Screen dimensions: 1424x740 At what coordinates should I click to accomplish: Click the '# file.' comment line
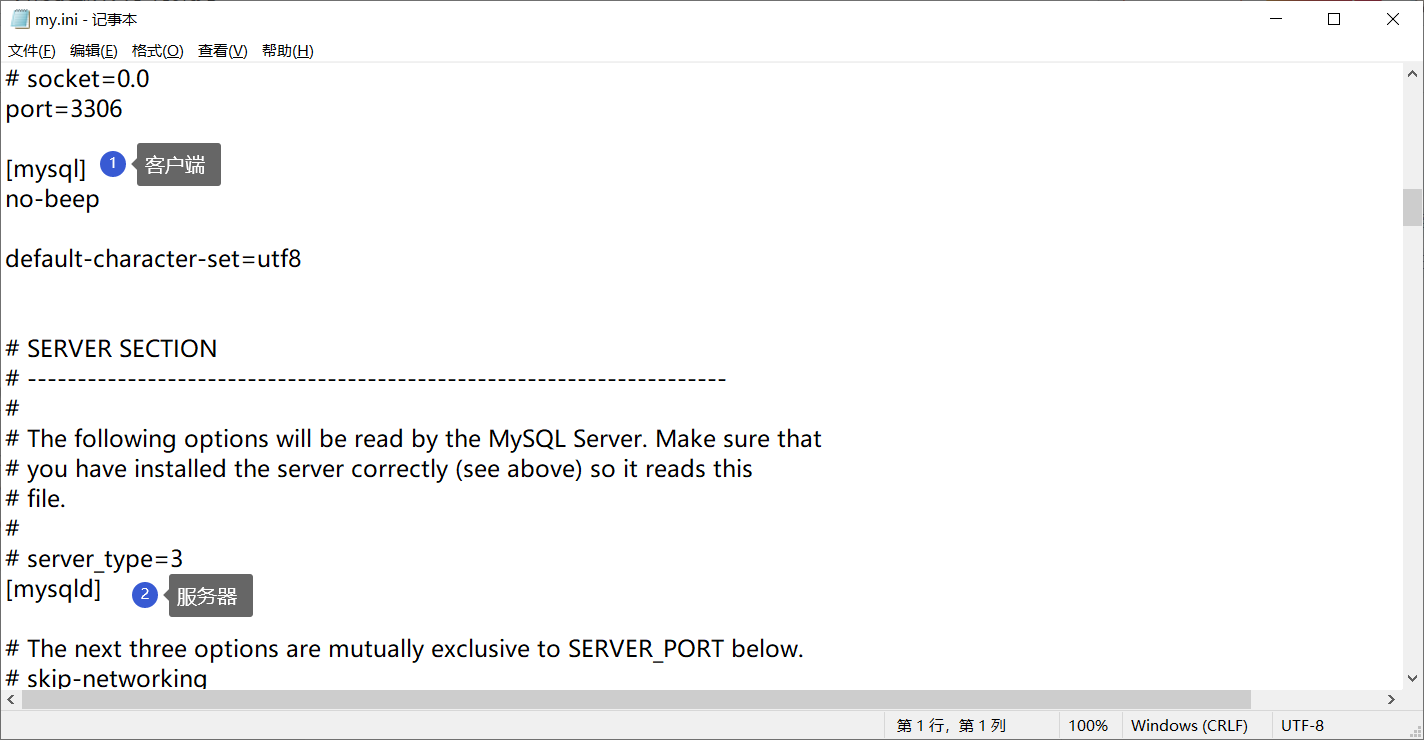36,499
